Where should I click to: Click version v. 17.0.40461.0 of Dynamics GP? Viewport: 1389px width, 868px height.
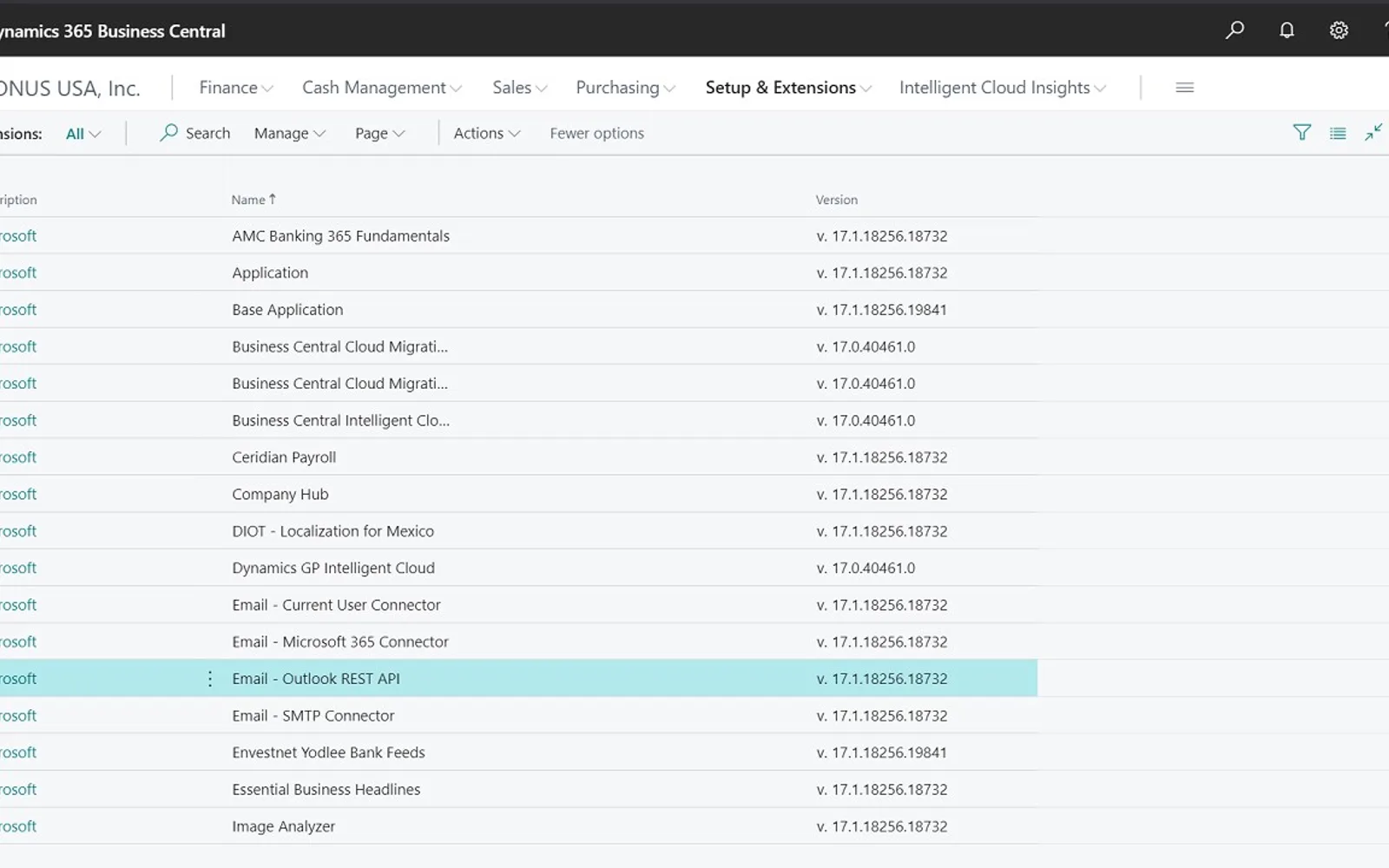tap(866, 568)
